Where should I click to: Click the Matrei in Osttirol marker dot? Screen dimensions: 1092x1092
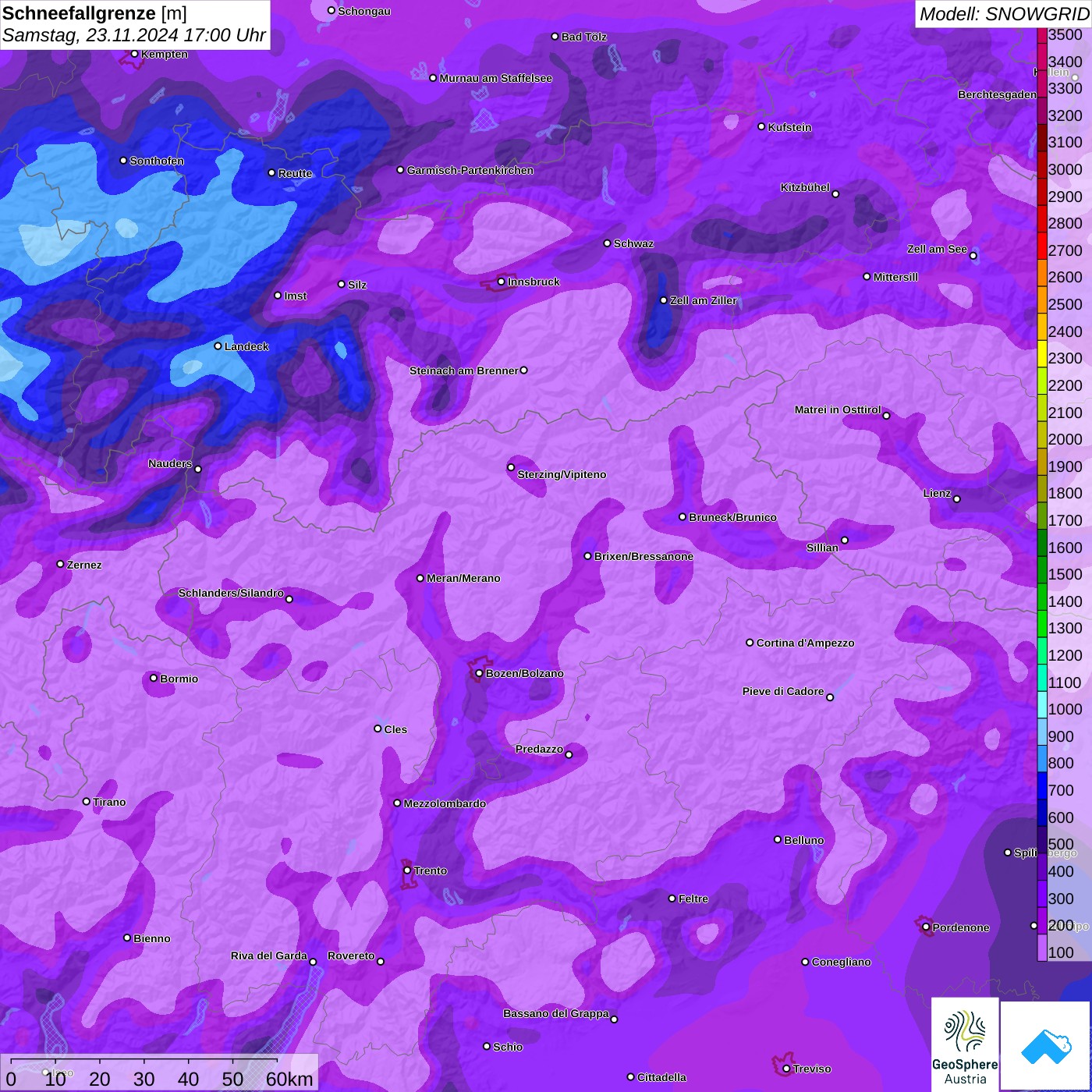[x=887, y=416]
